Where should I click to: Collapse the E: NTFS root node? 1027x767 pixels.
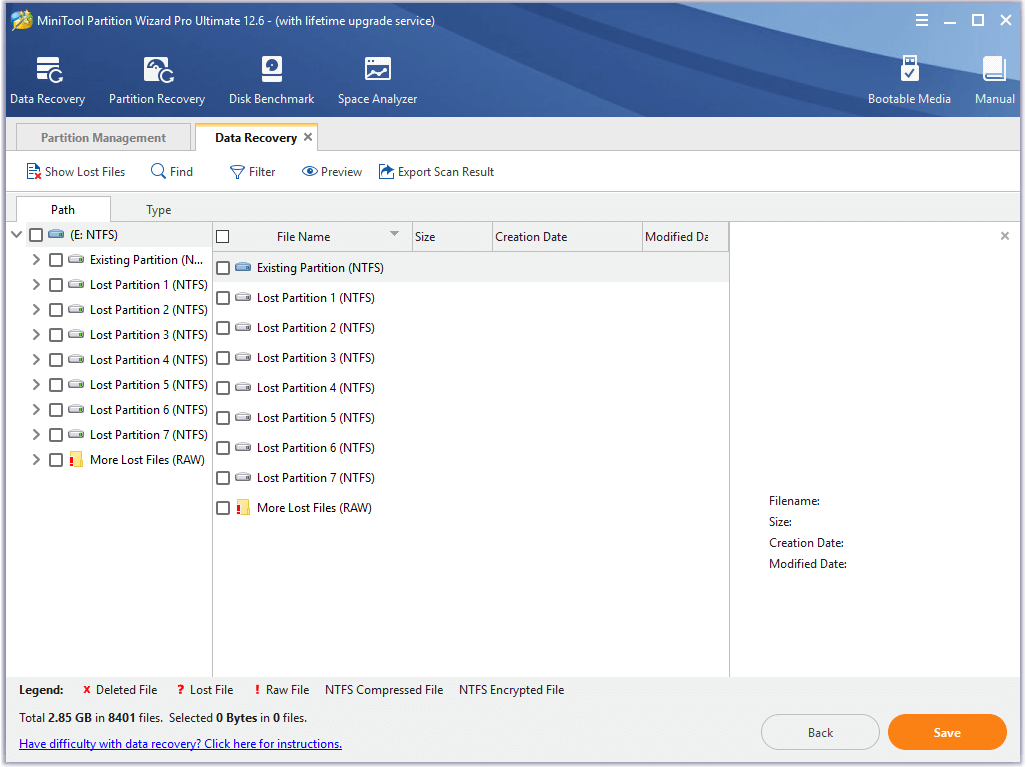click(x=16, y=235)
